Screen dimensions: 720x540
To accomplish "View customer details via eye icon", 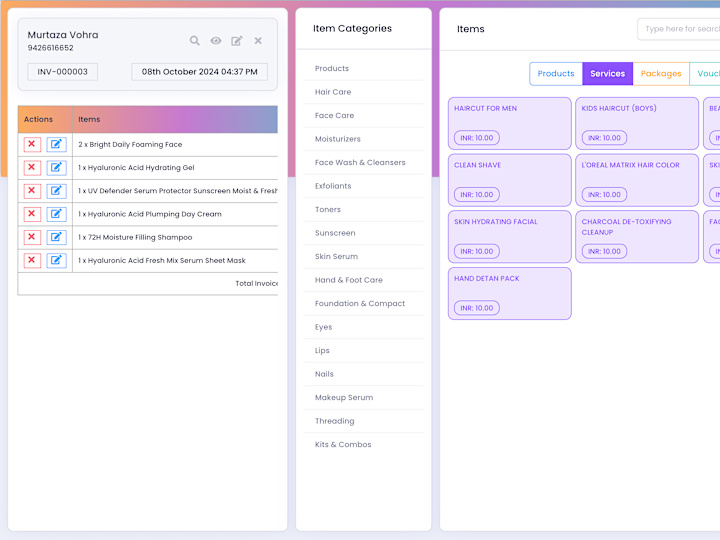I will point(216,41).
